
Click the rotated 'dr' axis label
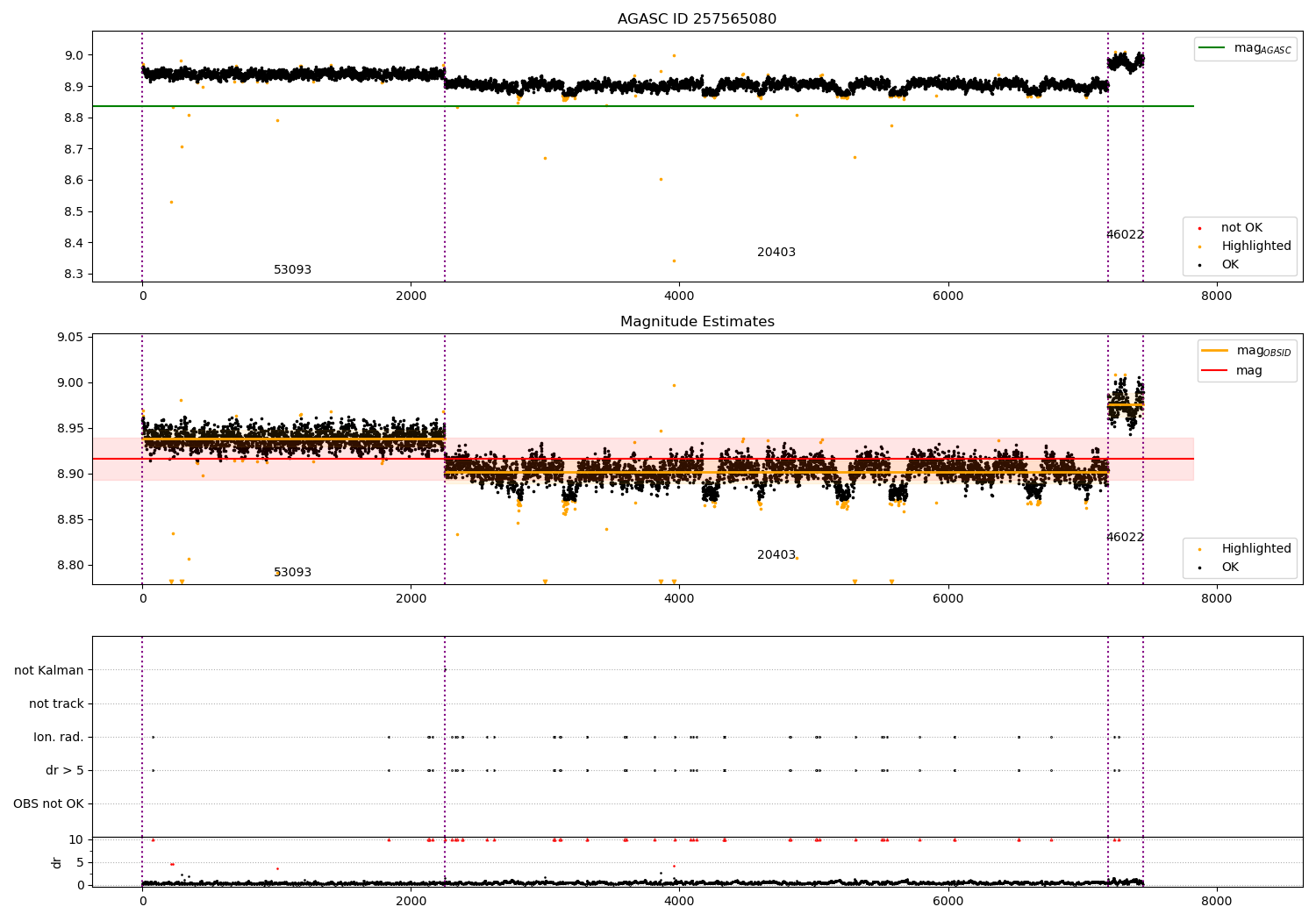tap(57, 862)
